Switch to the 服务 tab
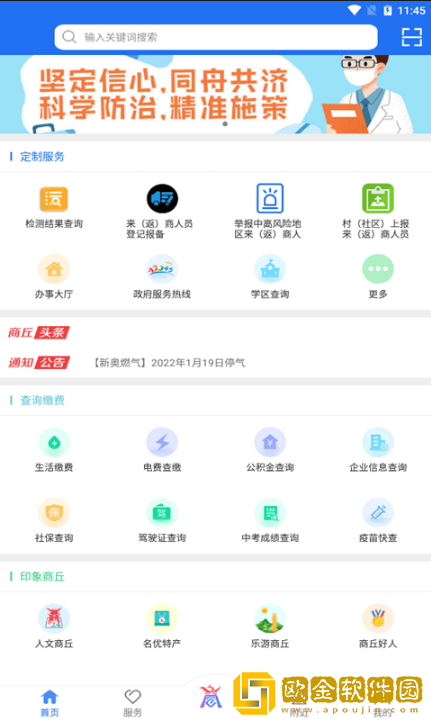 [133, 703]
